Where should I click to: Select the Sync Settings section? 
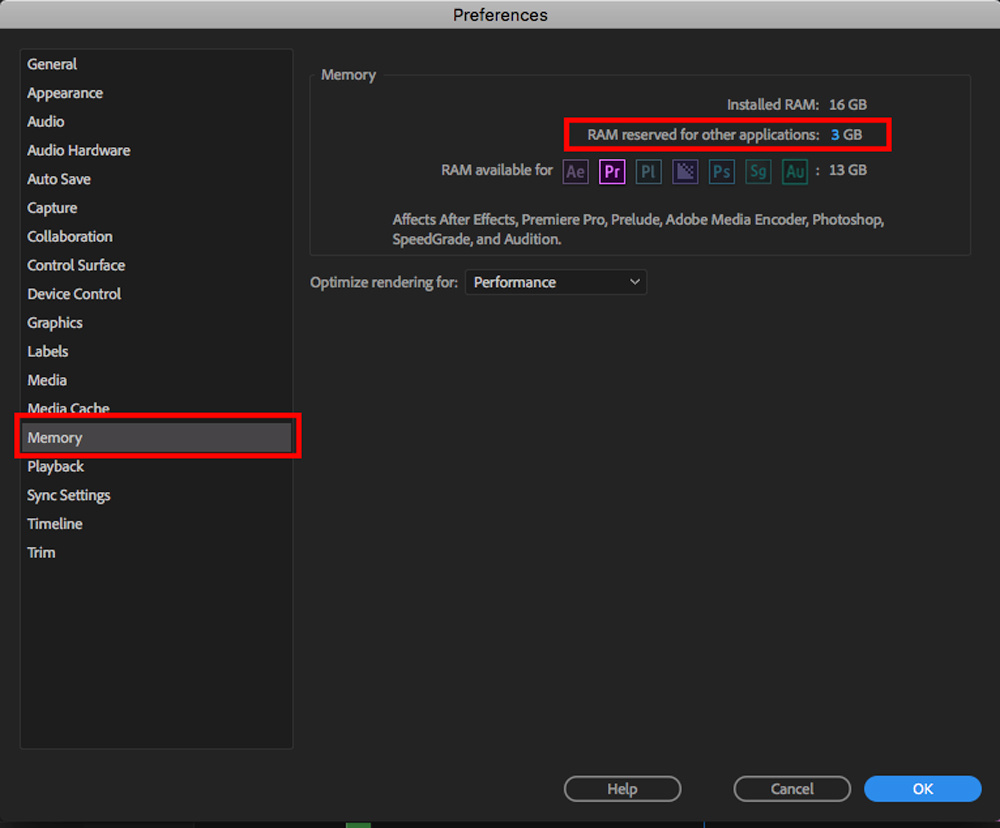(68, 494)
